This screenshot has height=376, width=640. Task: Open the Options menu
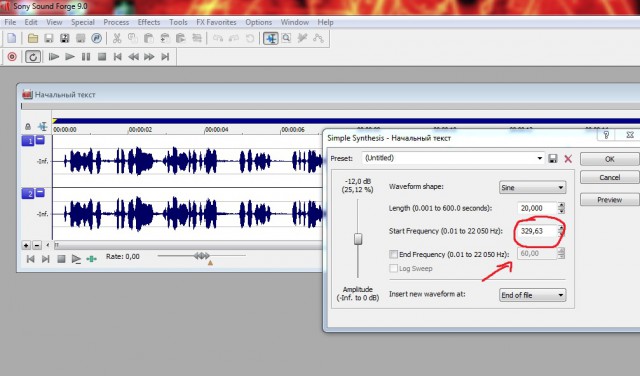pyautogui.click(x=258, y=22)
